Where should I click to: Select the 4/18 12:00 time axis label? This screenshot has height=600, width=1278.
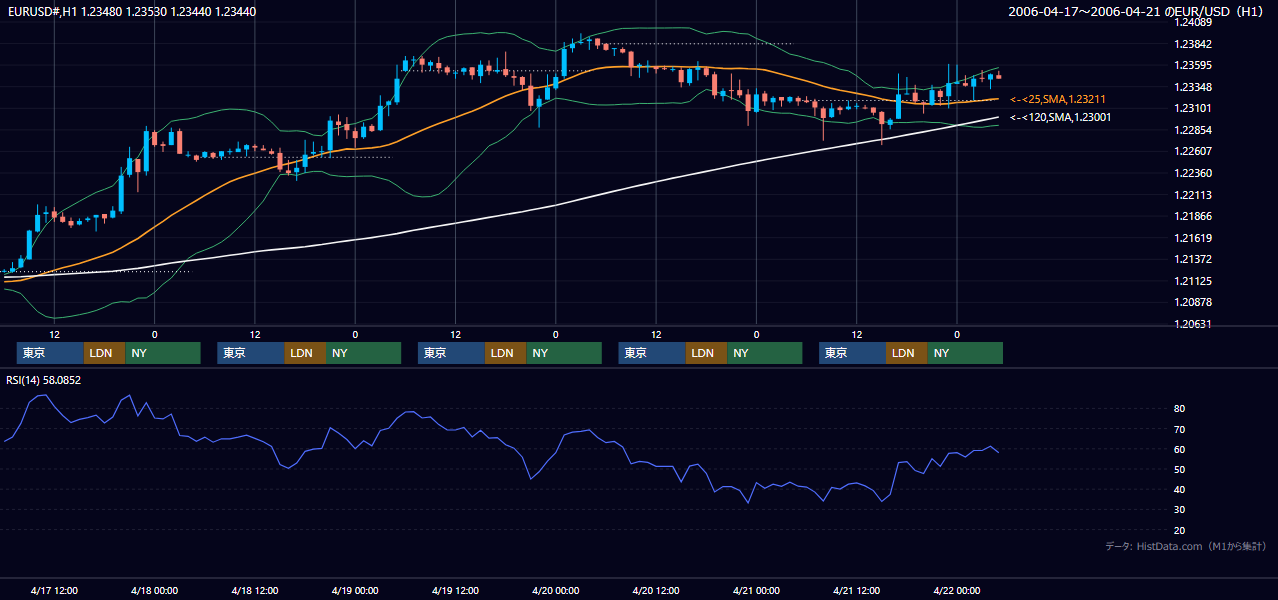point(255,591)
